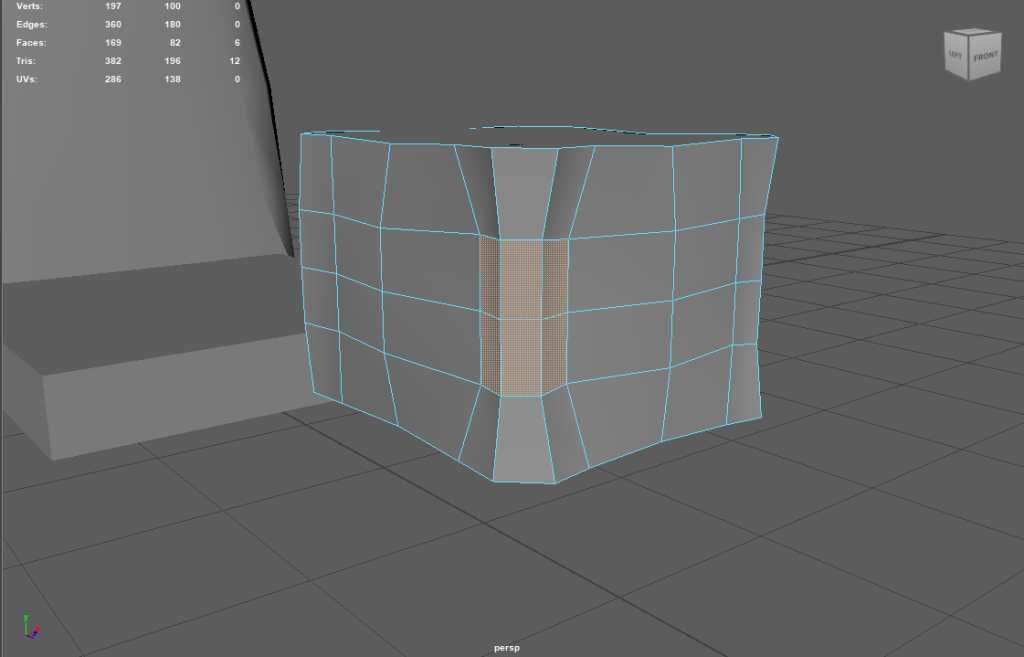The width and height of the screenshot is (1024, 657).
Task: Click the Verts total count 197
Action: click(x=112, y=6)
